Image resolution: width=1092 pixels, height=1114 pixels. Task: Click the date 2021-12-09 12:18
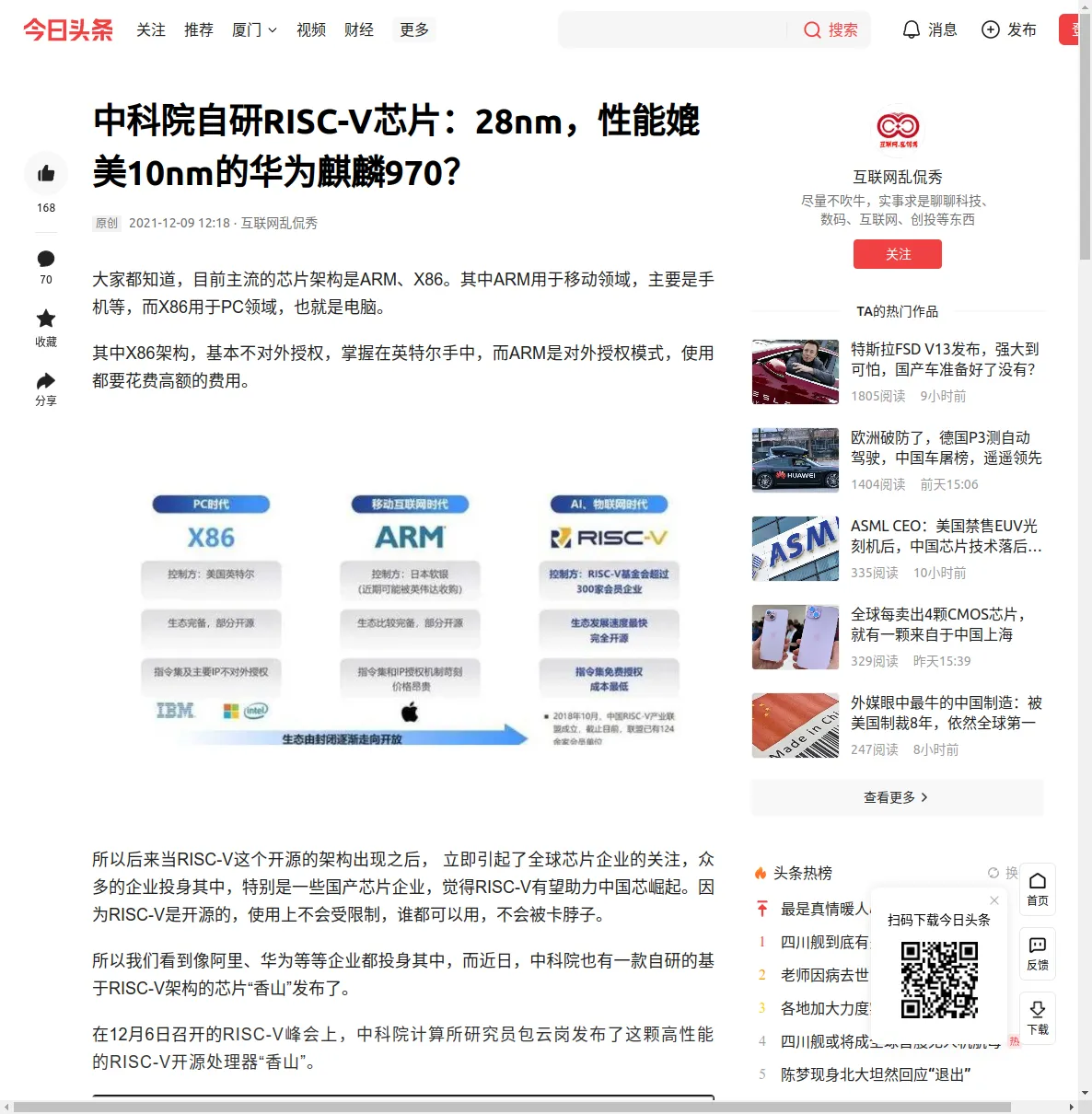click(x=180, y=223)
